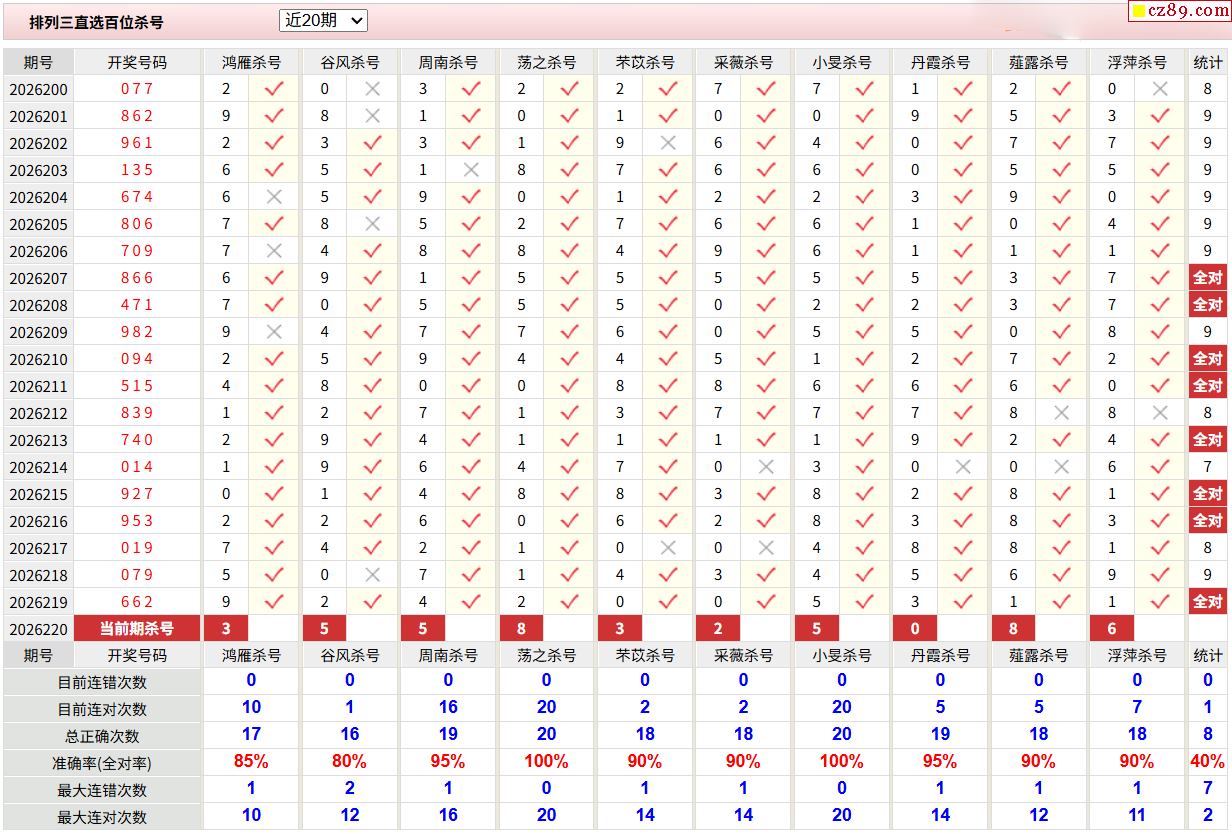Click draw number 135 in row 2026203

coord(137,170)
